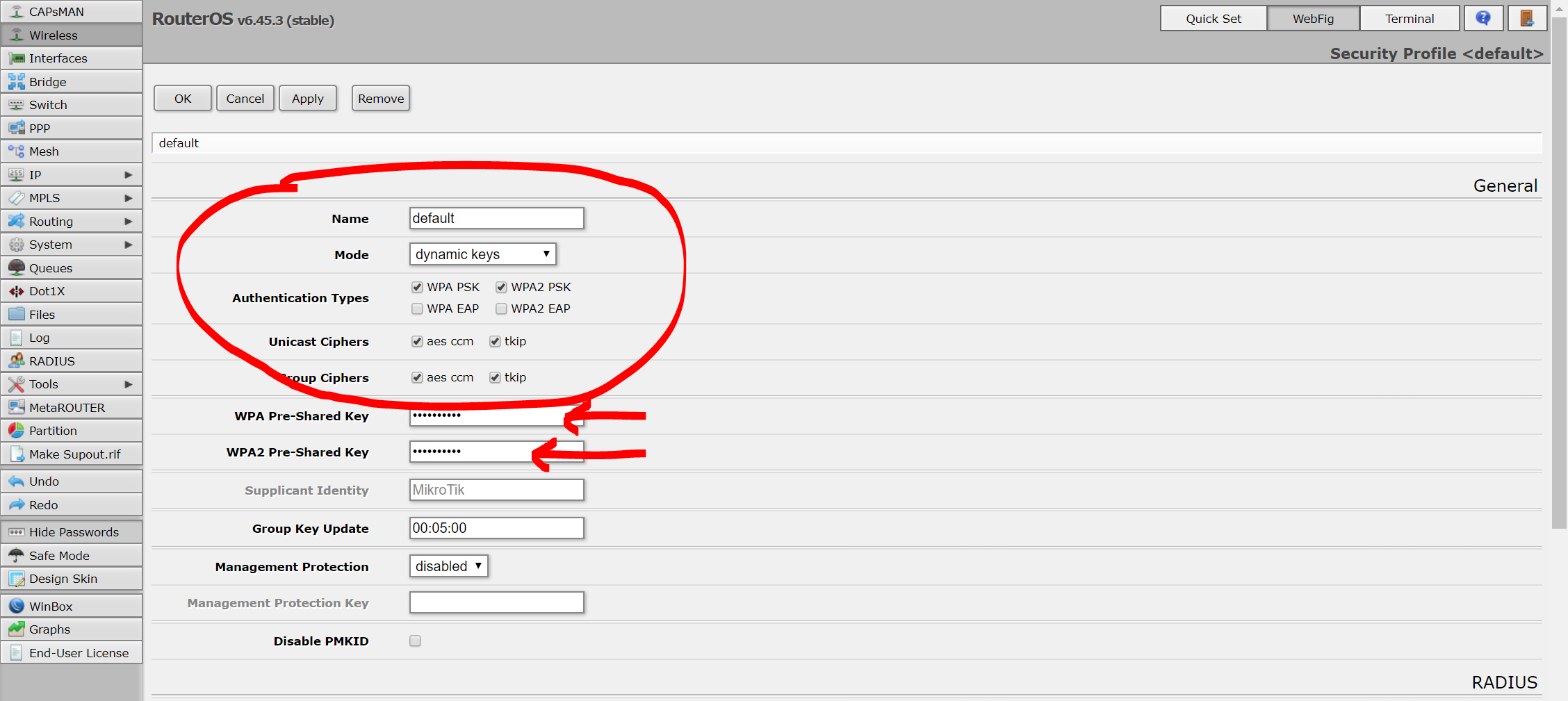Open the Management Protection dropdown
Image resolution: width=1568 pixels, height=701 pixels.
pos(448,566)
